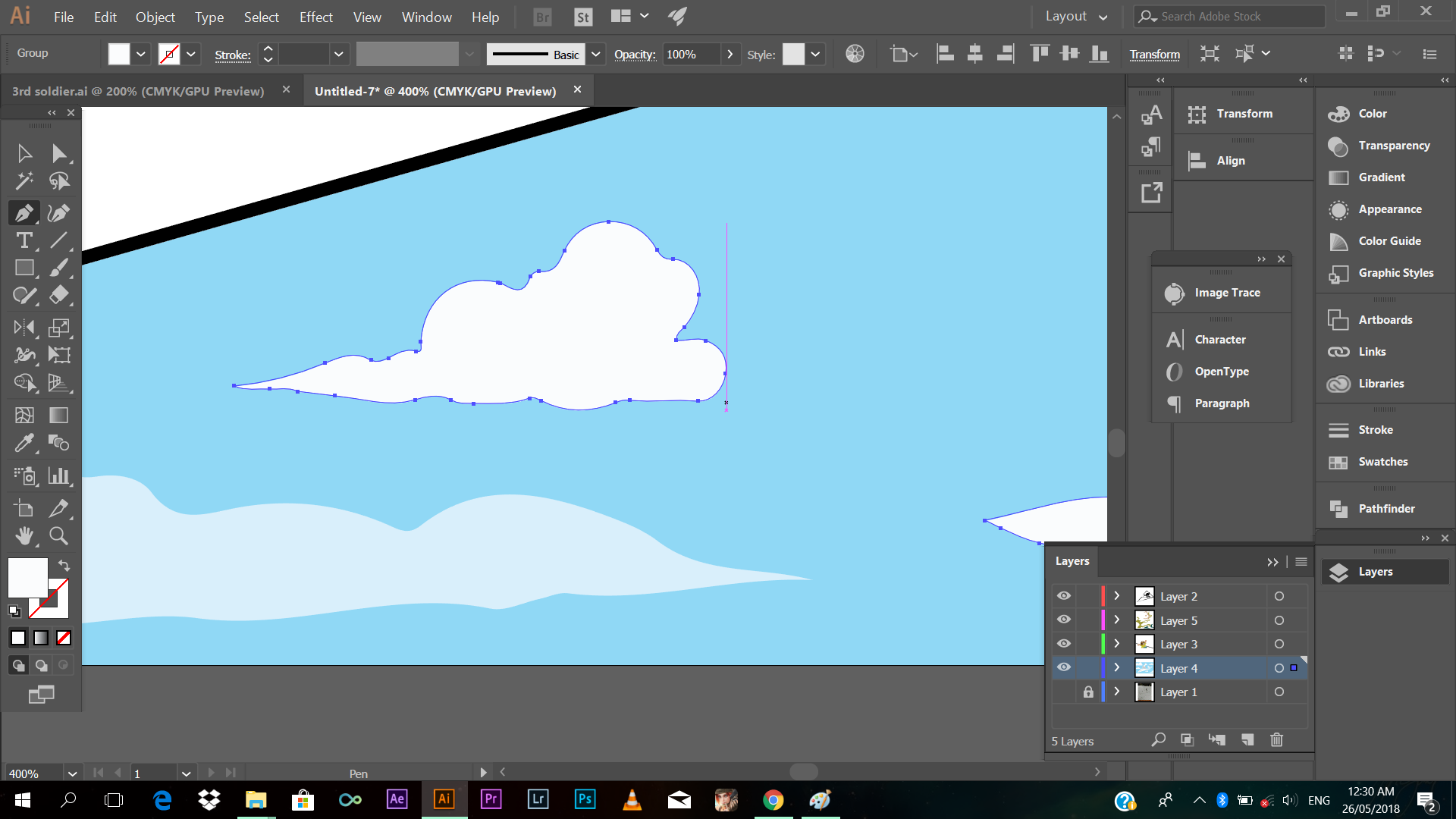Viewport: 1456px width, 819px height.
Task: Open the Basic brush definition dropdown
Action: (x=596, y=54)
